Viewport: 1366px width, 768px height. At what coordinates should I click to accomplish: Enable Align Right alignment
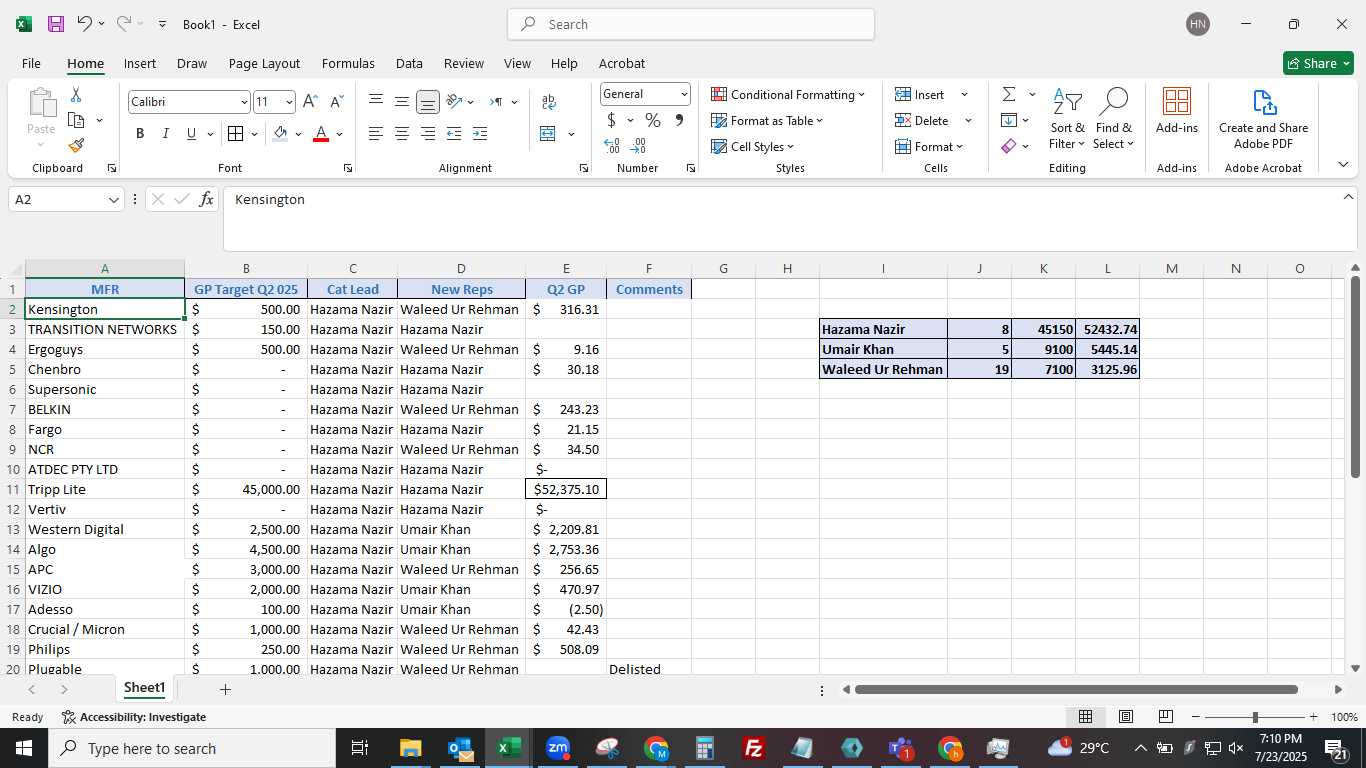coord(428,133)
